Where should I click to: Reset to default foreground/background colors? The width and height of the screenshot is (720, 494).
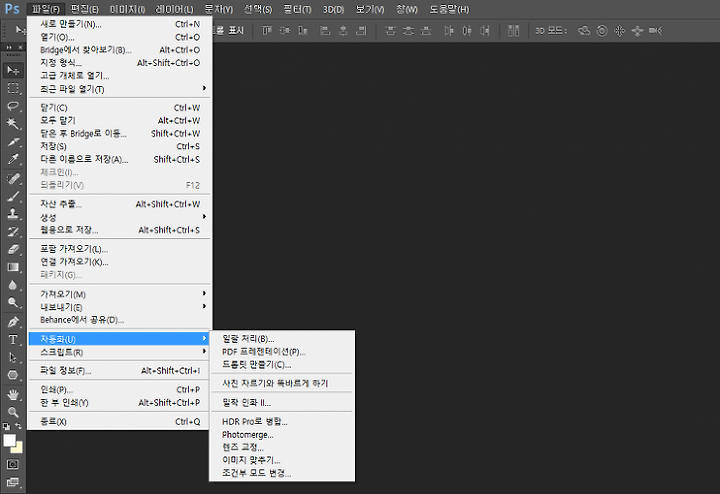[x=6, y=427]
